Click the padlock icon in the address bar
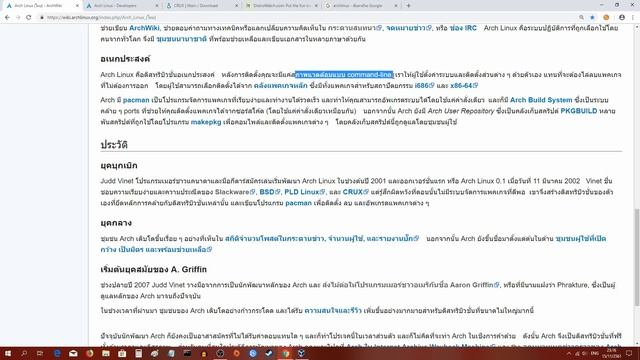Image resolution: width=640 pixels, height=360 pixels. coord(42,18)
